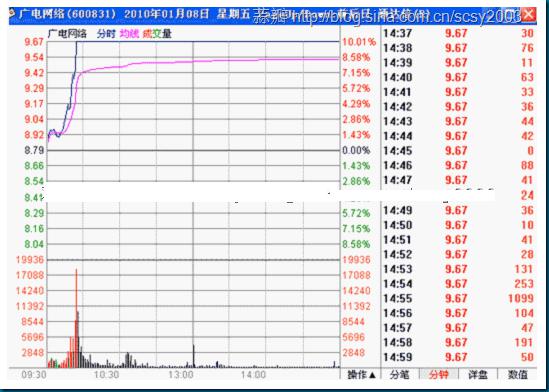Click the 13:00 time axis marker
Image resolution: width=549 pixels, height=392 pixels.
click(180, 375)
